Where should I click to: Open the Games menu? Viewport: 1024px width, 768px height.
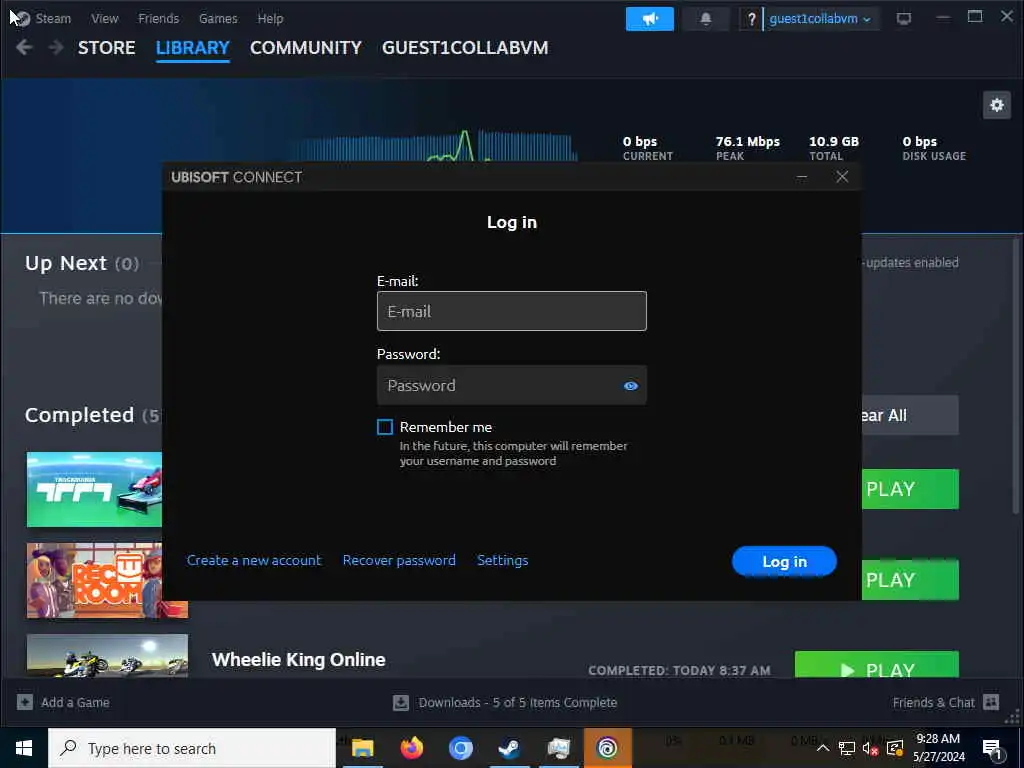[218, 18]
